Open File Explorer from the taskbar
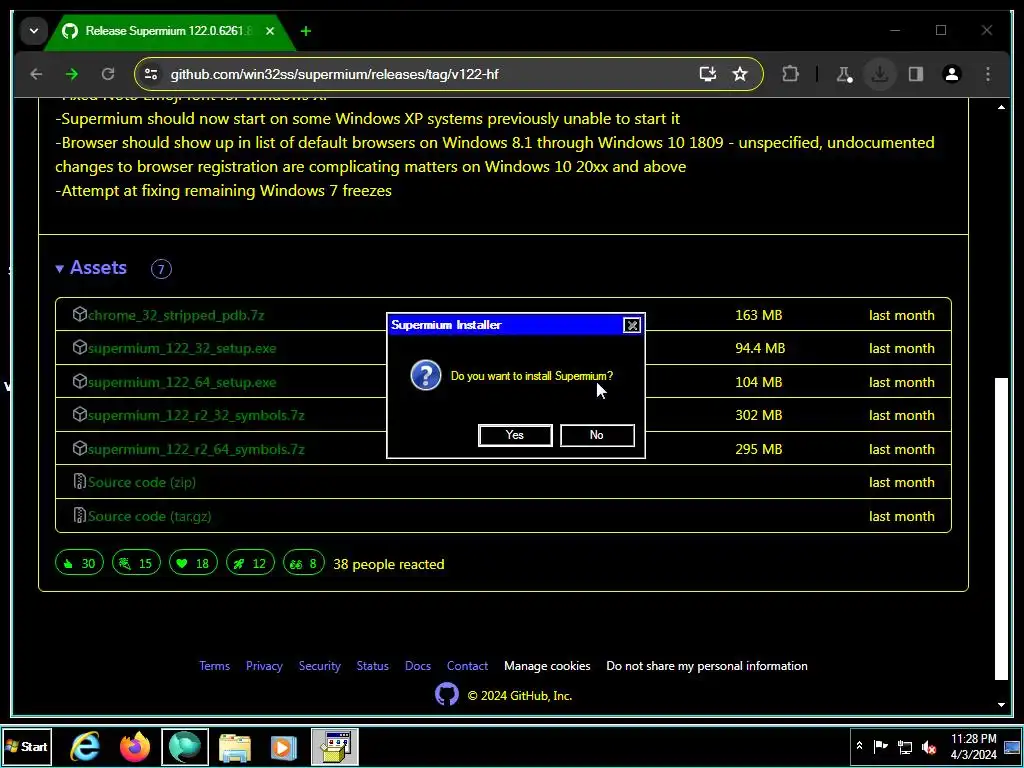The height and width of the screenshot is (768, 1024). pos(234,746)
